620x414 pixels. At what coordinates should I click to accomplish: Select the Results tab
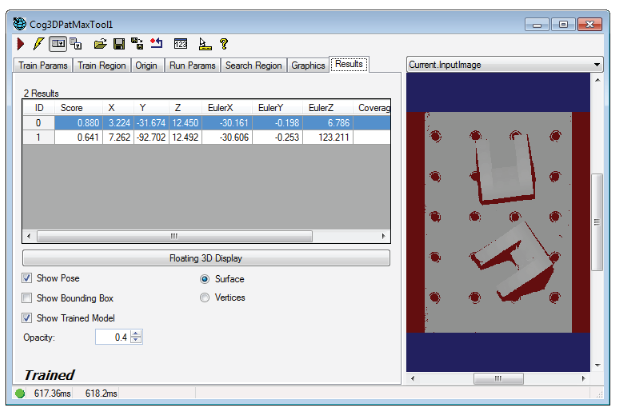pos(349,64)
